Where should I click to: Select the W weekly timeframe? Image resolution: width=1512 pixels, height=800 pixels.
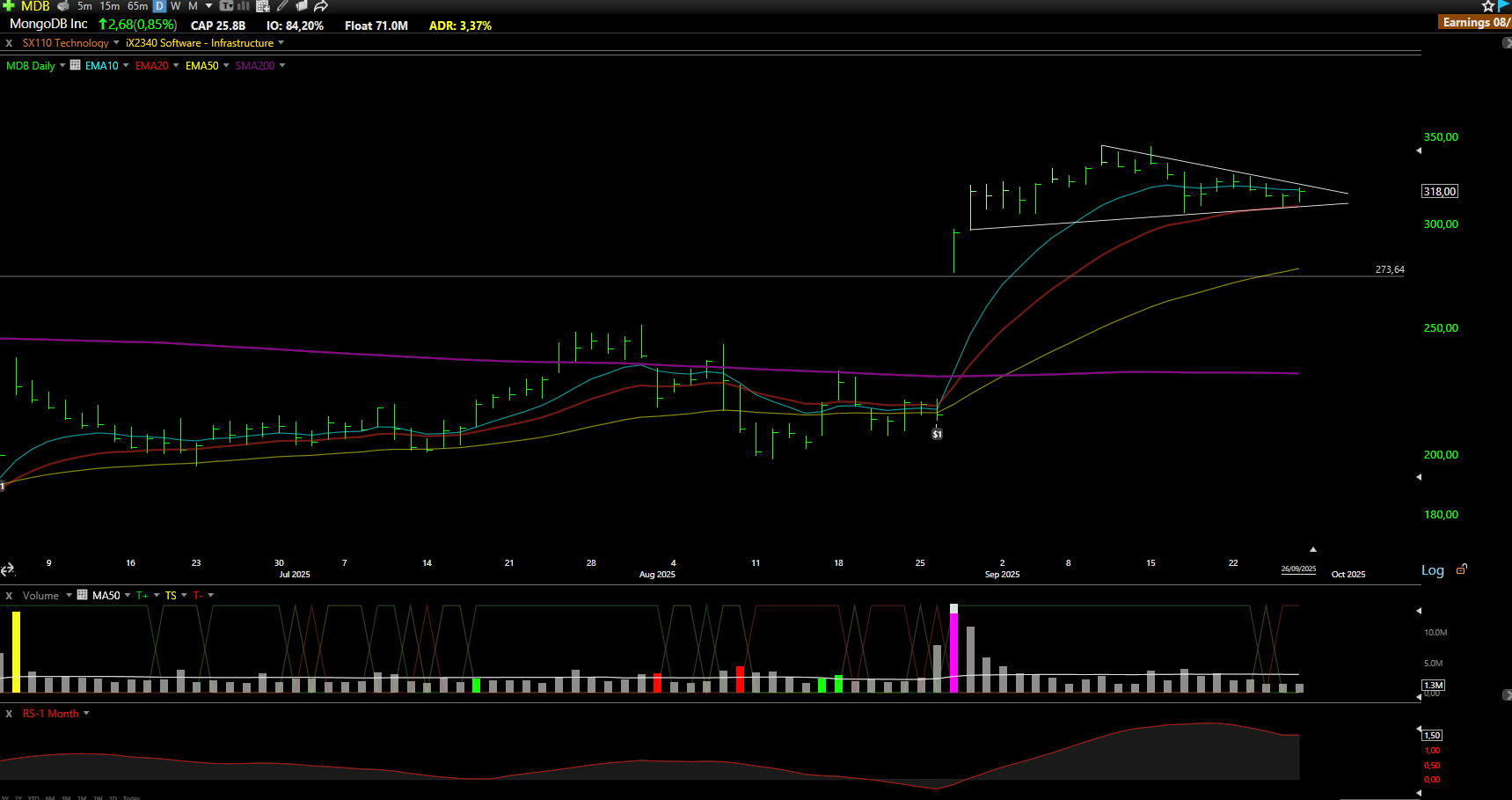(x=176, y=6)
